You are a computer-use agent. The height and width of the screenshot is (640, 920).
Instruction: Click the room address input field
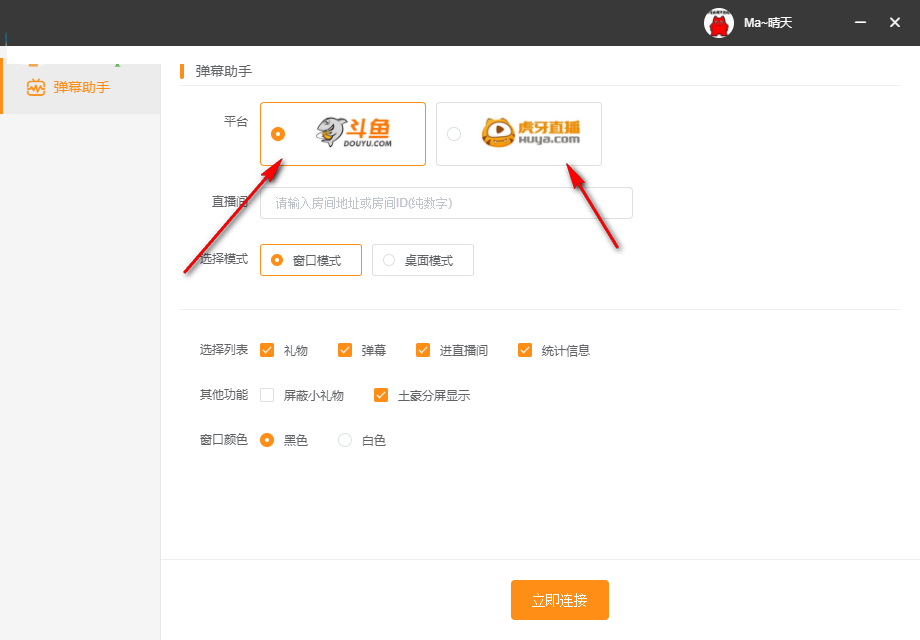[x=446, y=203]
